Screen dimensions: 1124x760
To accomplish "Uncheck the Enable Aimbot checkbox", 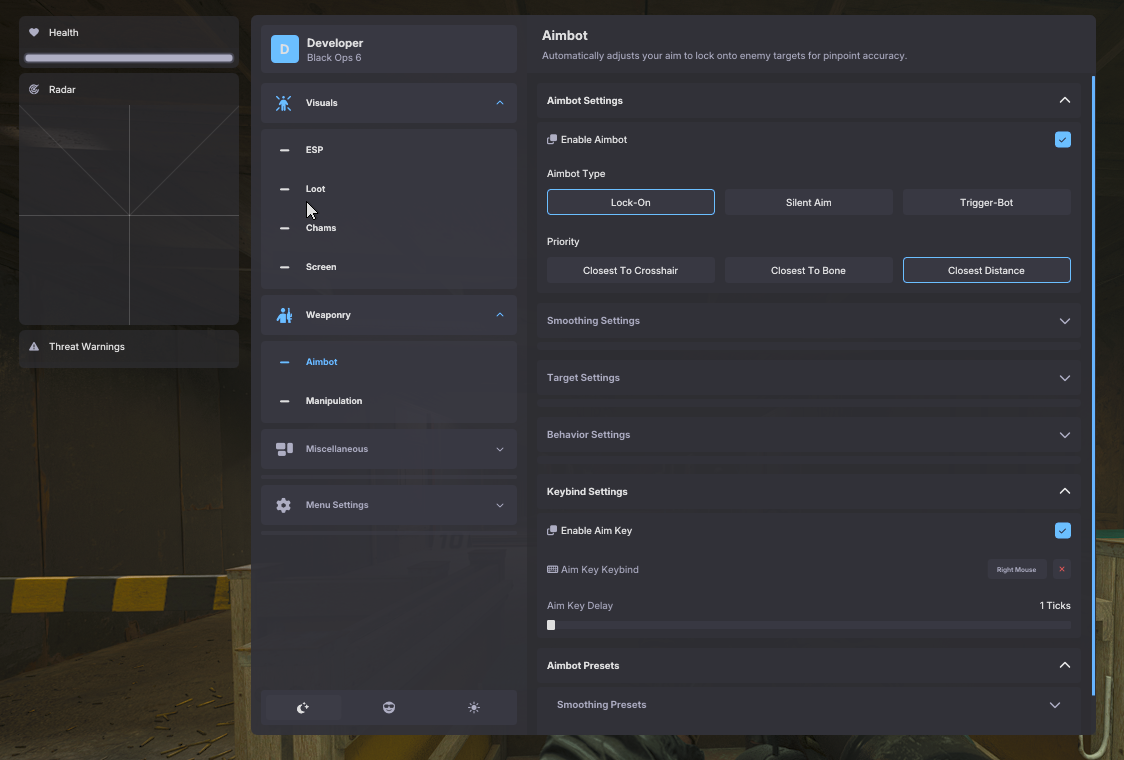I will point(1062,140).
